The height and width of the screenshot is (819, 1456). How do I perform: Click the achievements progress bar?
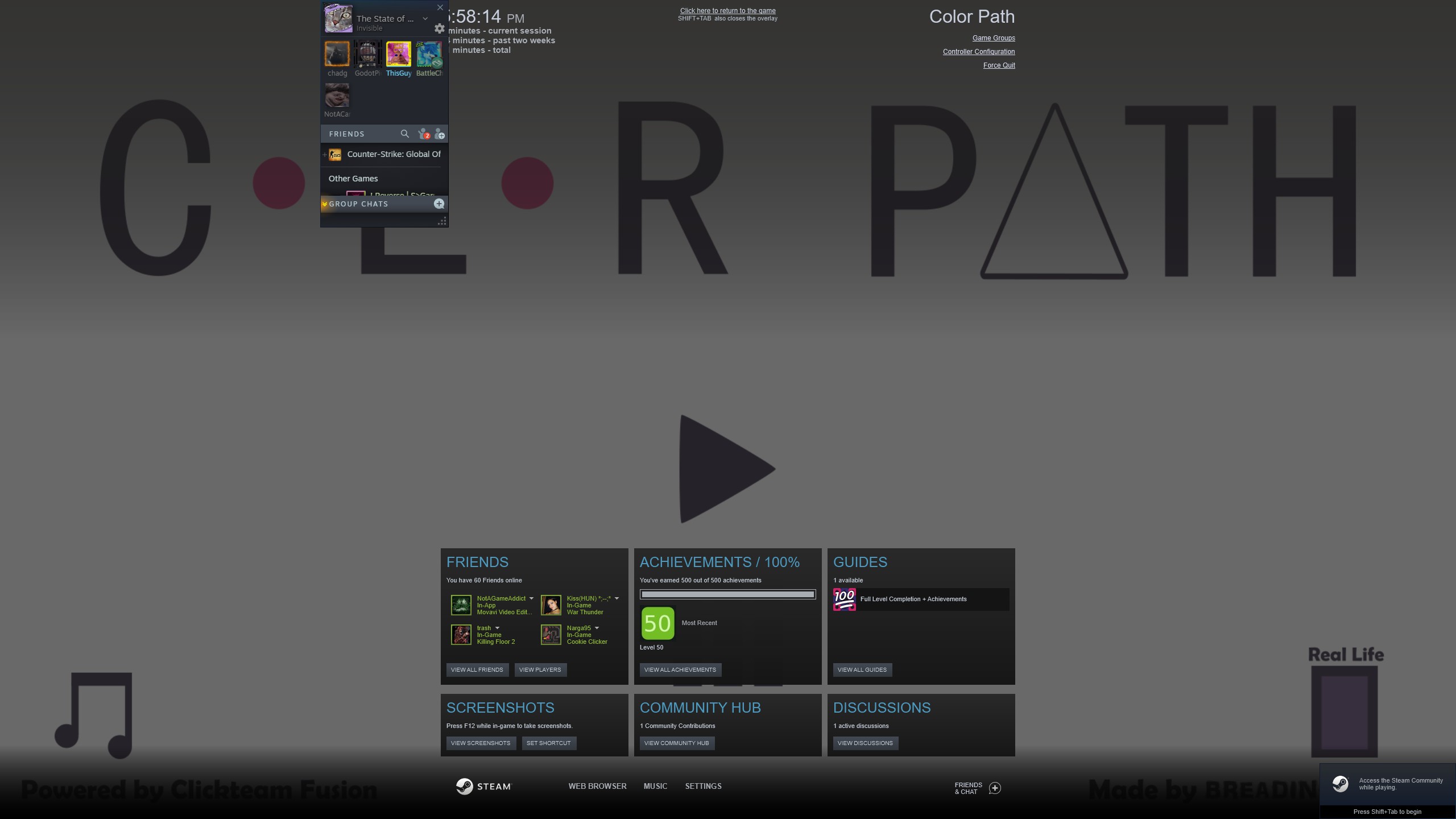point(727,594)
